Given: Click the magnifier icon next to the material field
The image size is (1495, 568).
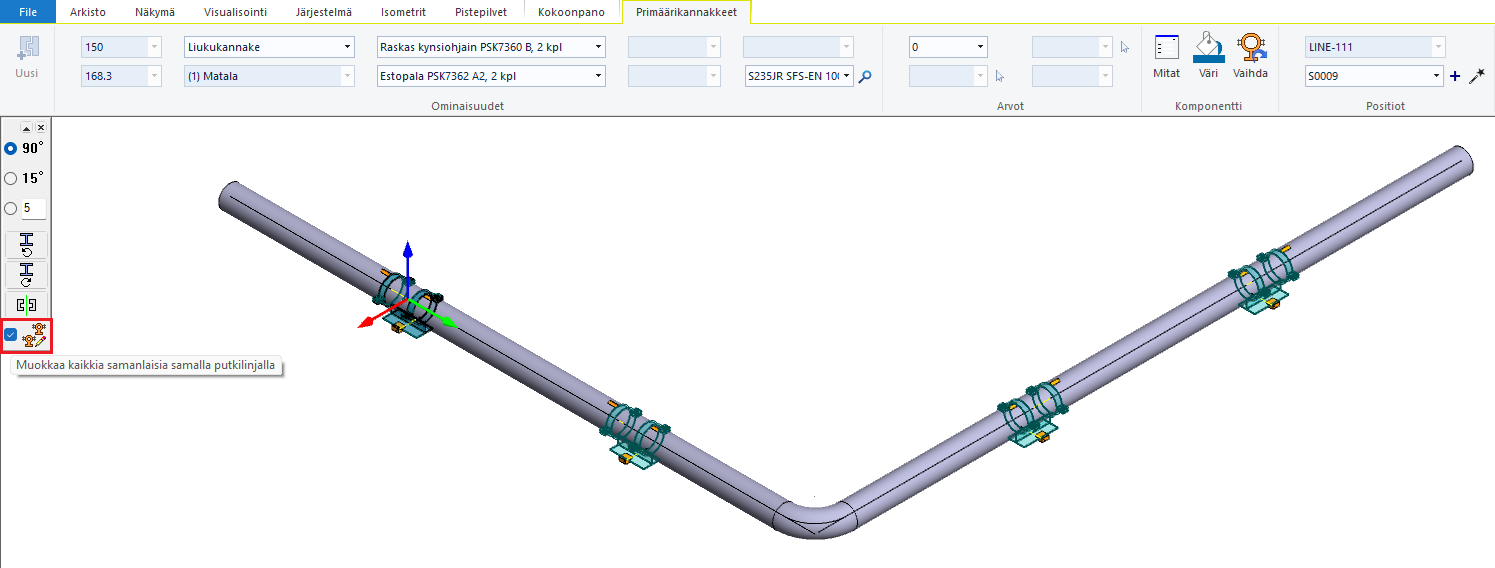Looking at the screenshot, I should coord(865,77).
